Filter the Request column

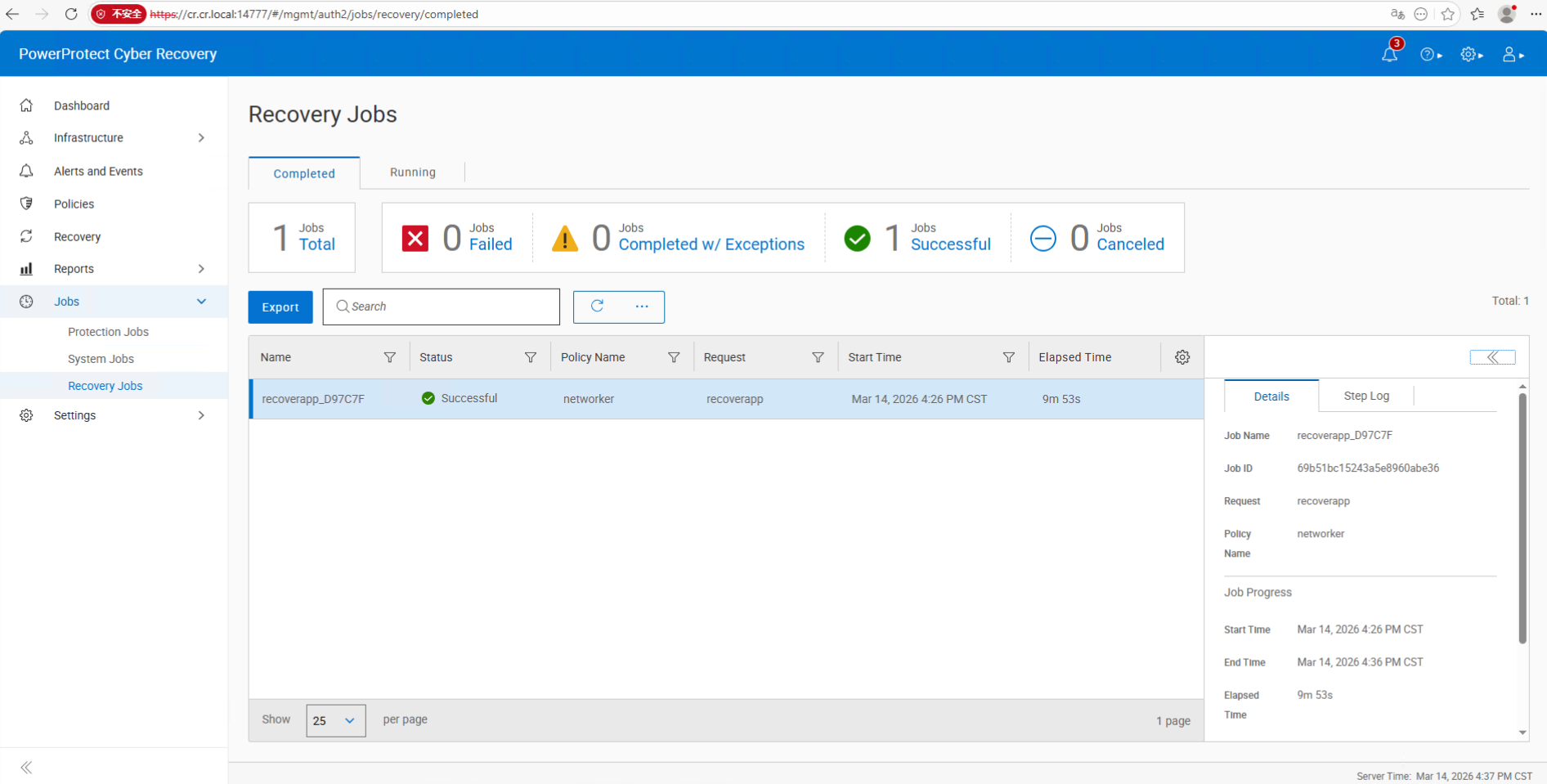pyautogui.click(x=818, y=357)
